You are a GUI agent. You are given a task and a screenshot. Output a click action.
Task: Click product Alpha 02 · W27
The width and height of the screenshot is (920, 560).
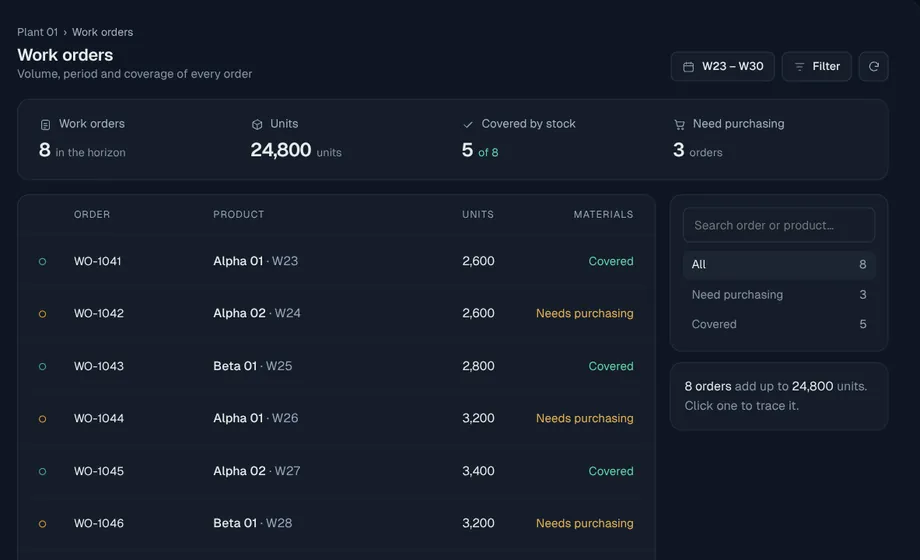256,471
